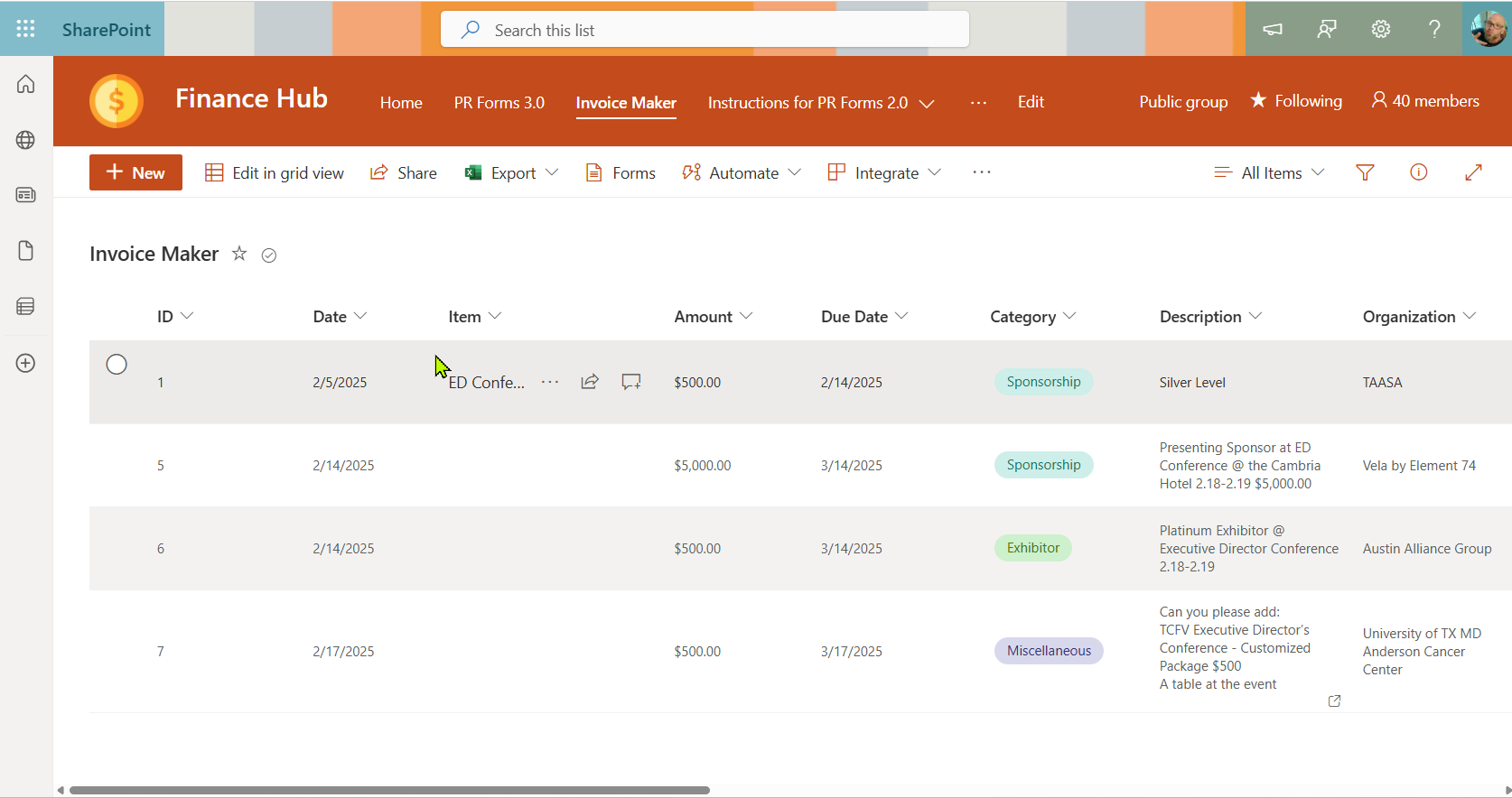Open My Lists icon in sidebar

click(x=26, y=307)
